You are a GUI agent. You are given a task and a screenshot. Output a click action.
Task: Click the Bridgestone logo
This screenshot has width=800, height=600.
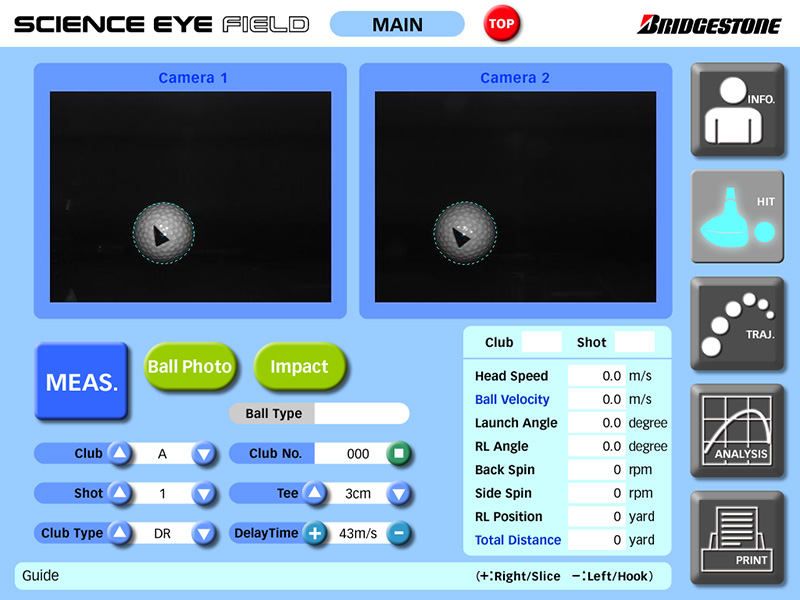[709, 24]
